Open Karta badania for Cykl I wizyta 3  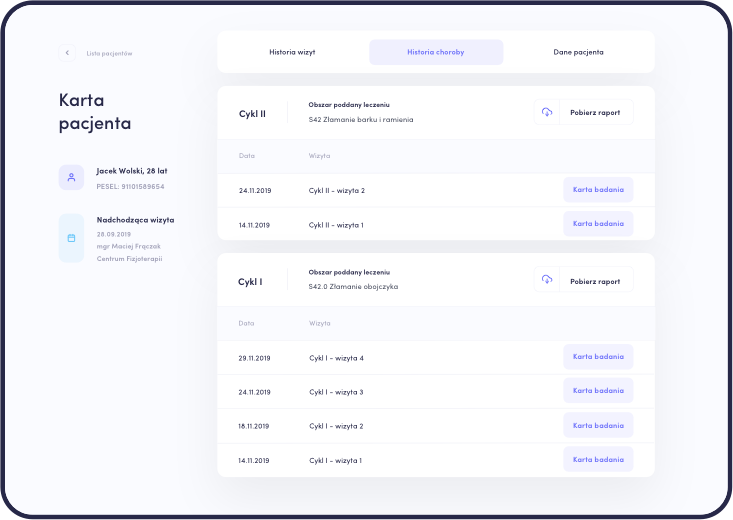click(598, 391)
